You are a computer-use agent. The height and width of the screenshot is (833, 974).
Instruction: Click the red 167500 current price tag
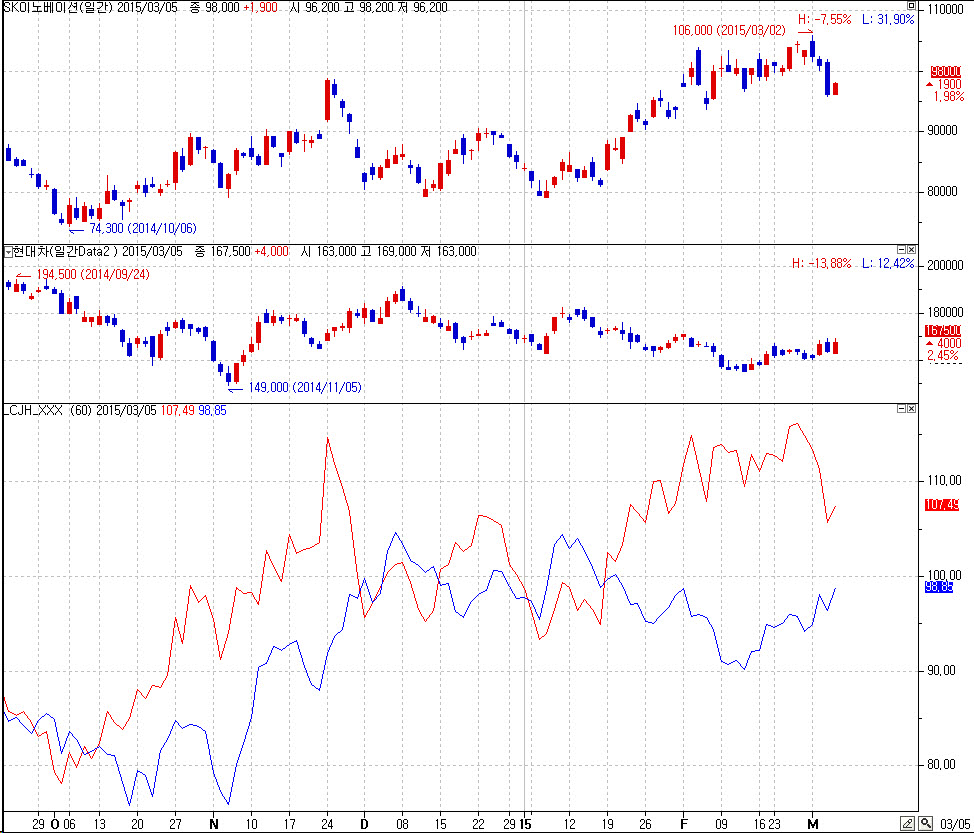coord(944,331)
